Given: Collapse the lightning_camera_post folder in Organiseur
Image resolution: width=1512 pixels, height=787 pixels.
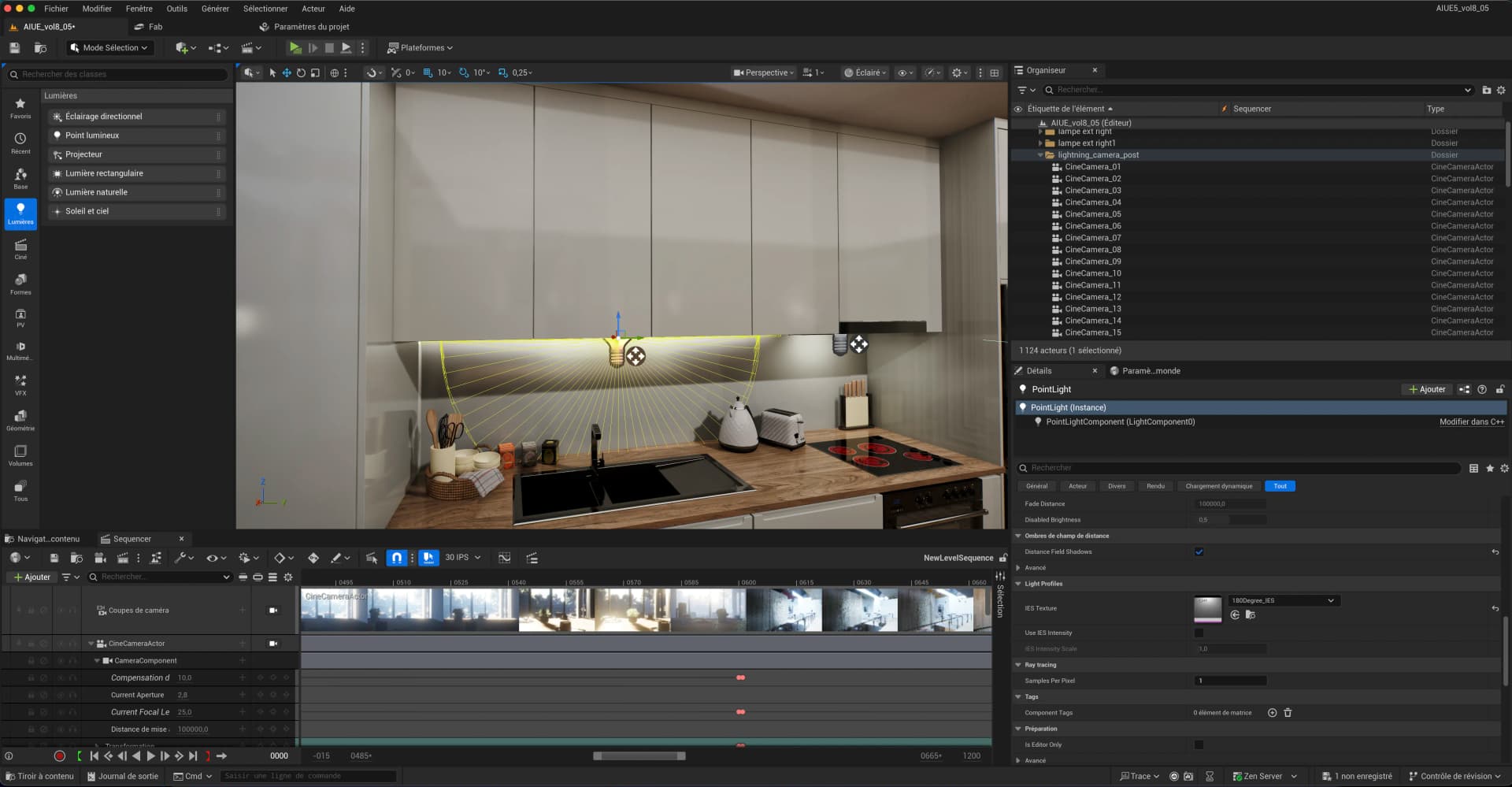Looking at the screenshot, I should point(1041,154).
